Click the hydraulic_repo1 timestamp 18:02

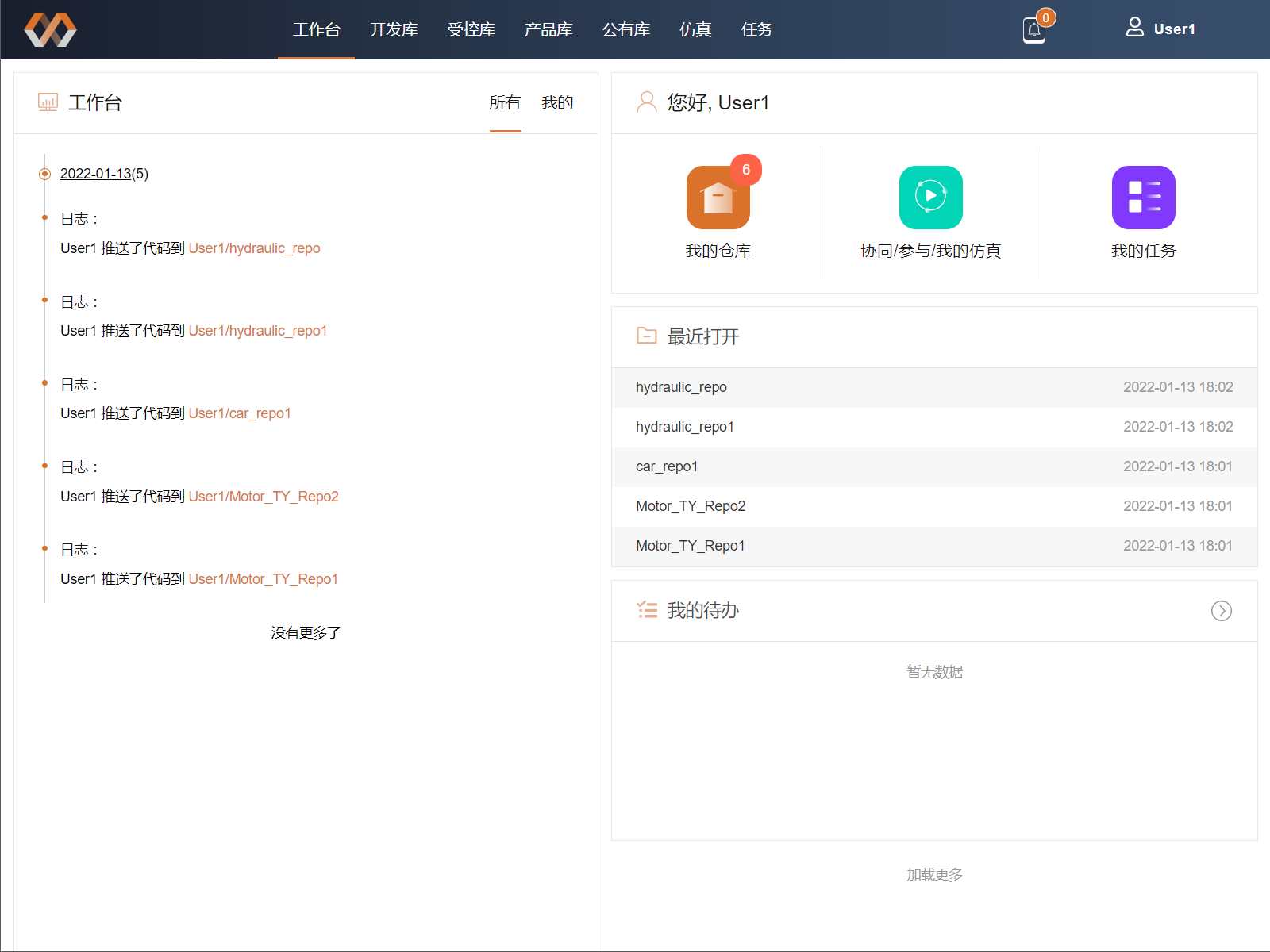1178,427
